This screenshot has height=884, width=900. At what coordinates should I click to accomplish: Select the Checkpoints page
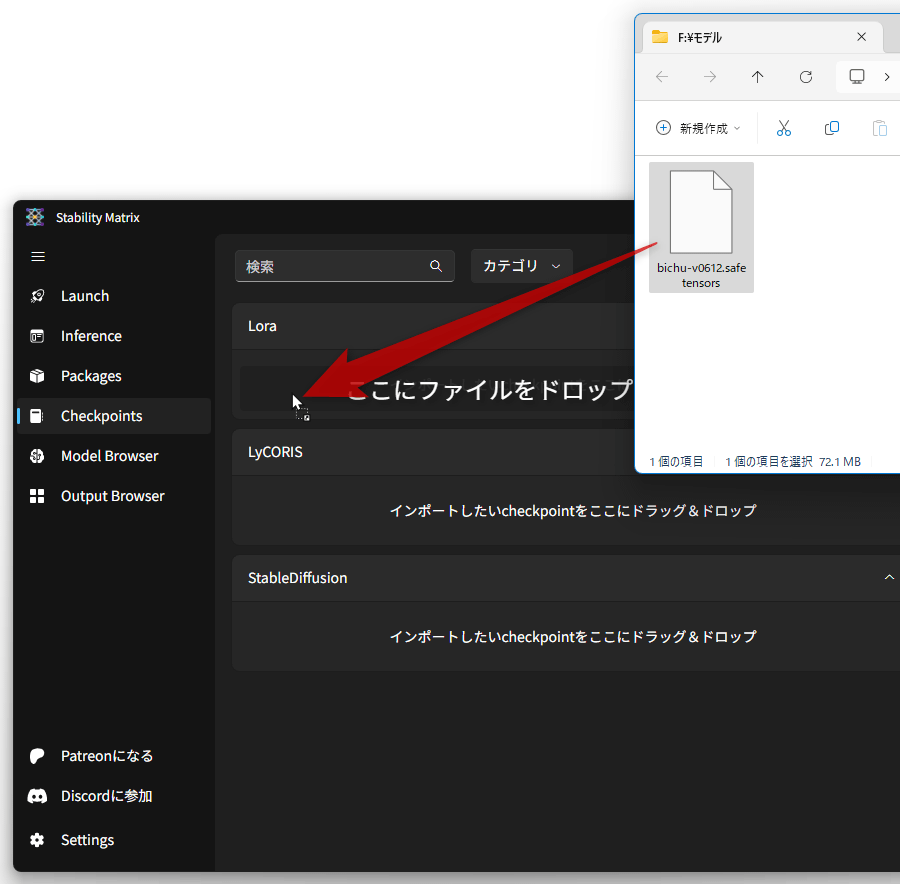tap(114, 416)
